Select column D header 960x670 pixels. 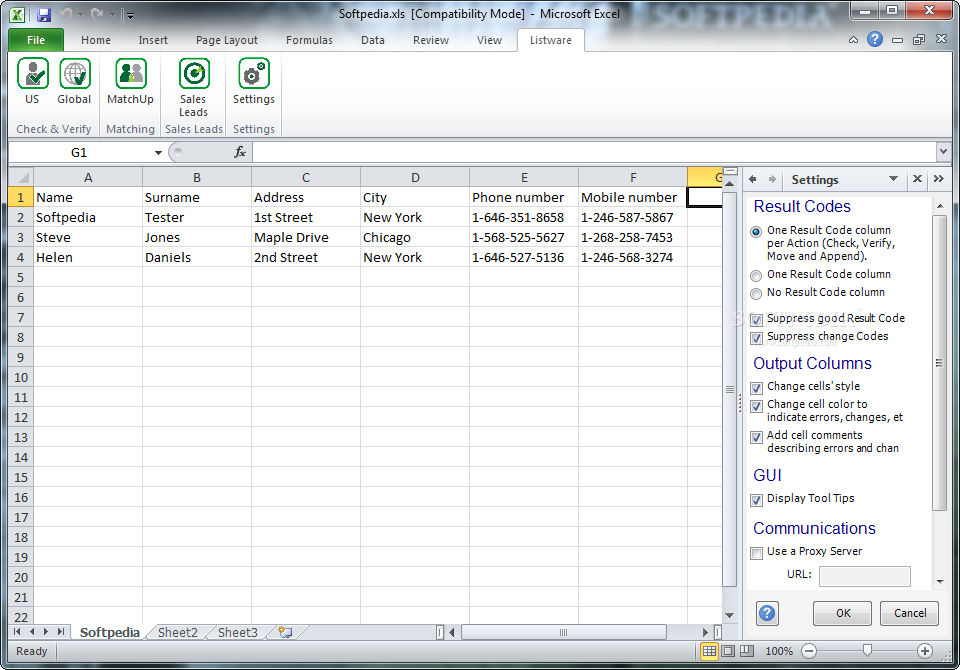coord(415,178)
